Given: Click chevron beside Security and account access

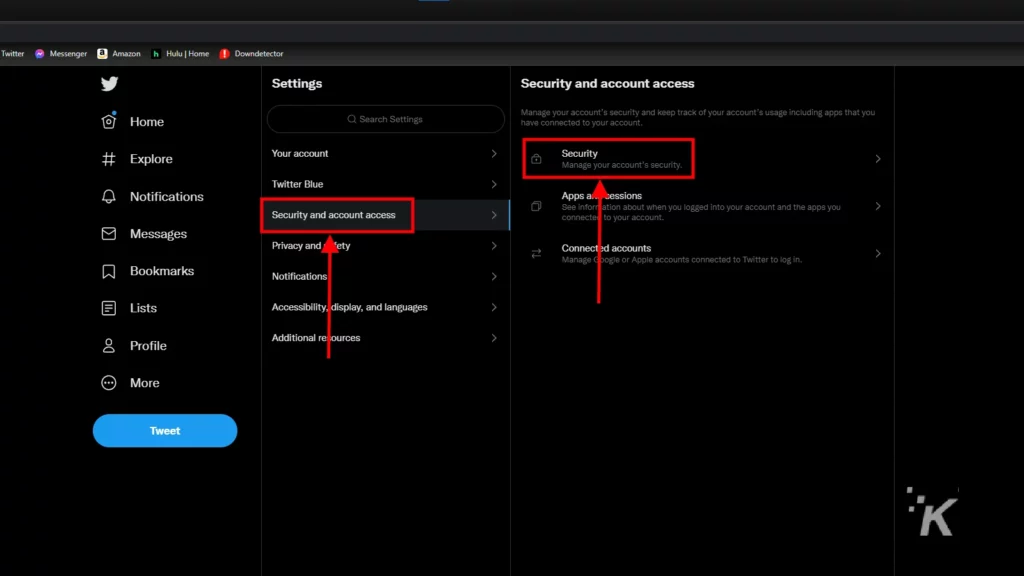Looking at the screenshot, I should click(494, 215).
